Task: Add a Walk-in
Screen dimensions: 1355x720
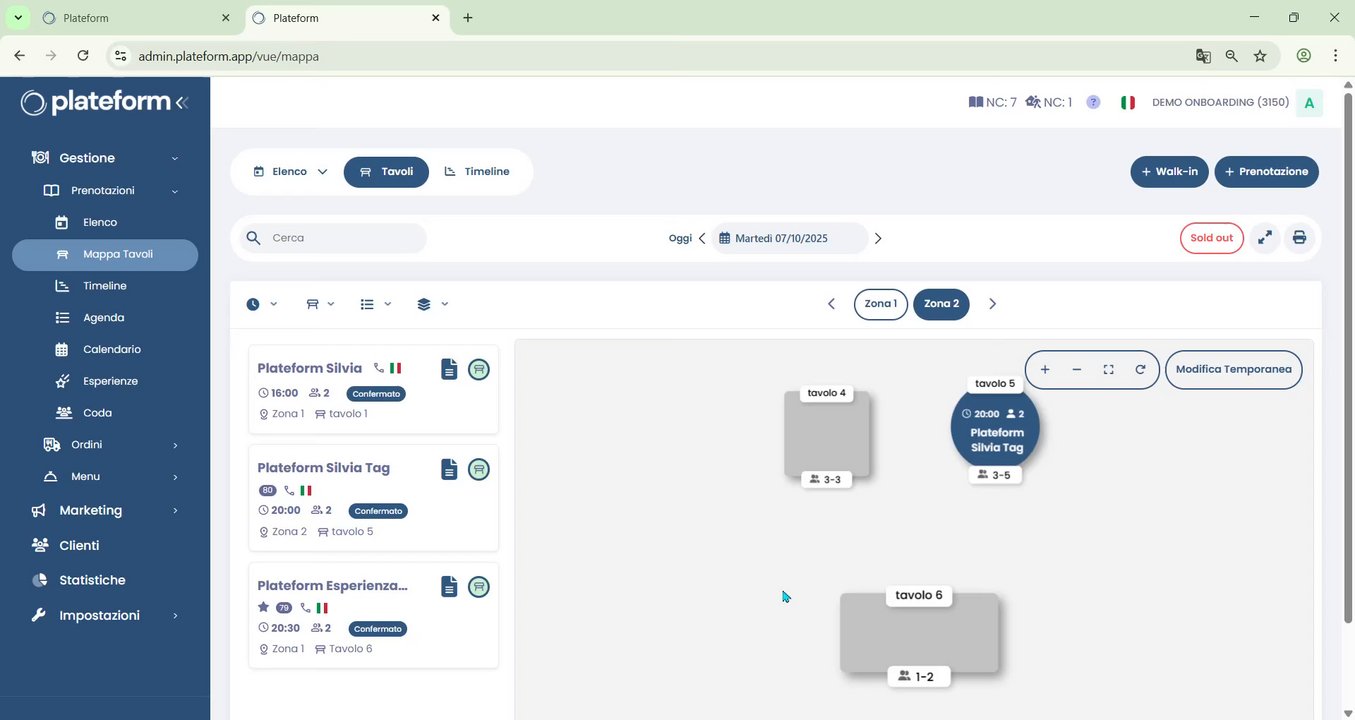Action: point(1170,172)
